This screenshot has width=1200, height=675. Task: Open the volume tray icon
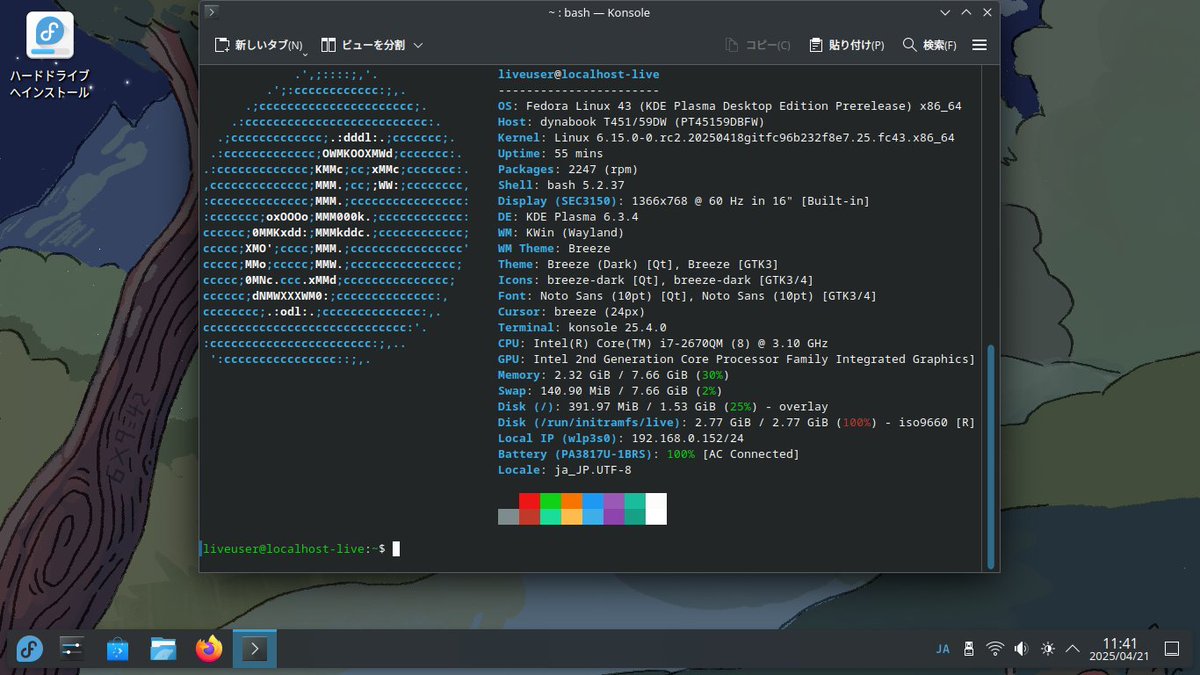pyautogui.click(x=1021, y=649)
